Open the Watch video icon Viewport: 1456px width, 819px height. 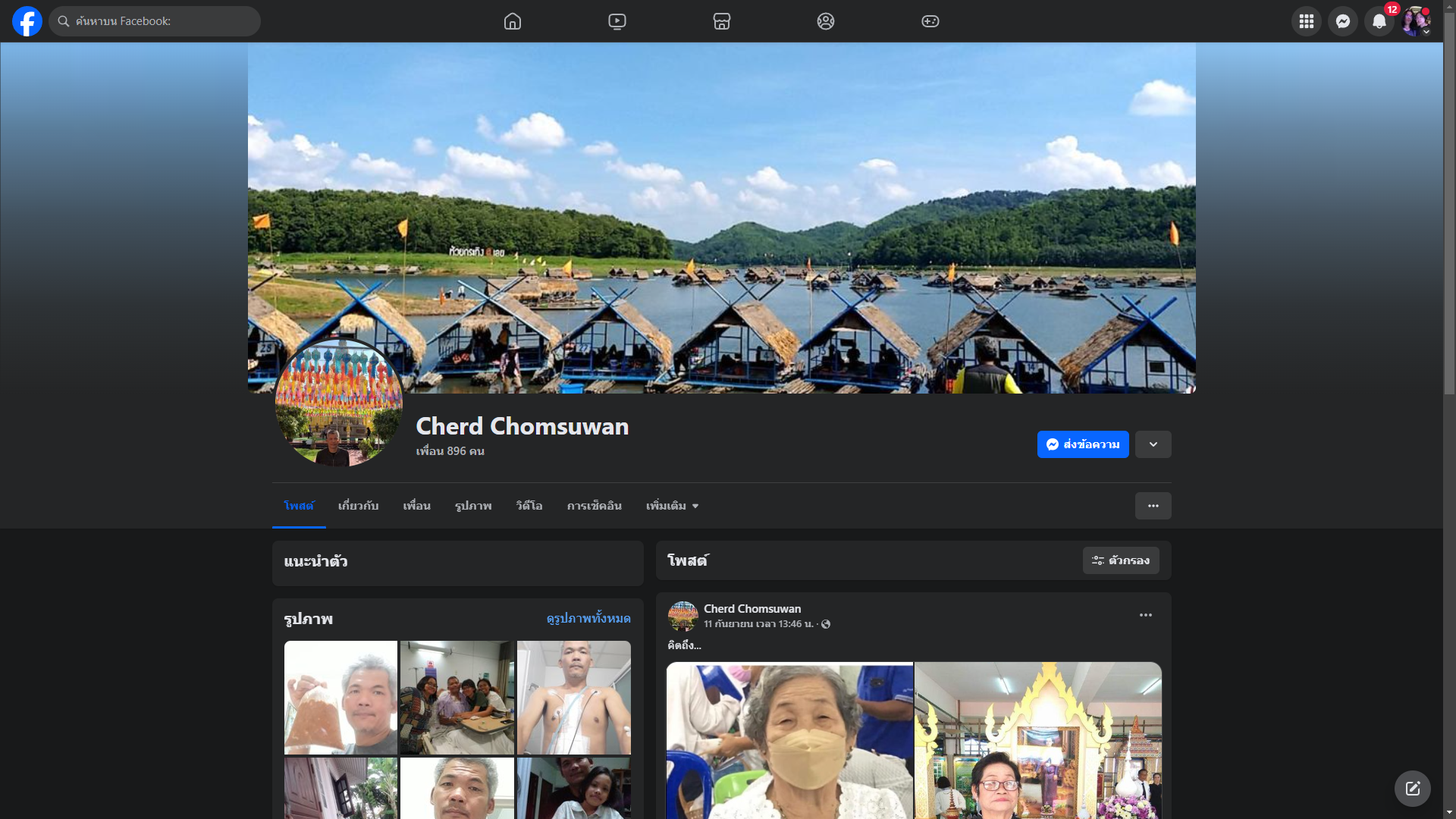(617, 21)
